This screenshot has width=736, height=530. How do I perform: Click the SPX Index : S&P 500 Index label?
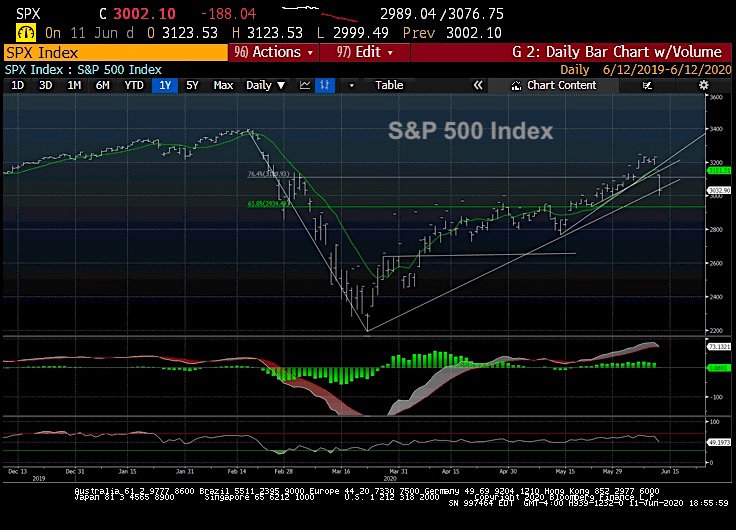[x=83, y=70]
